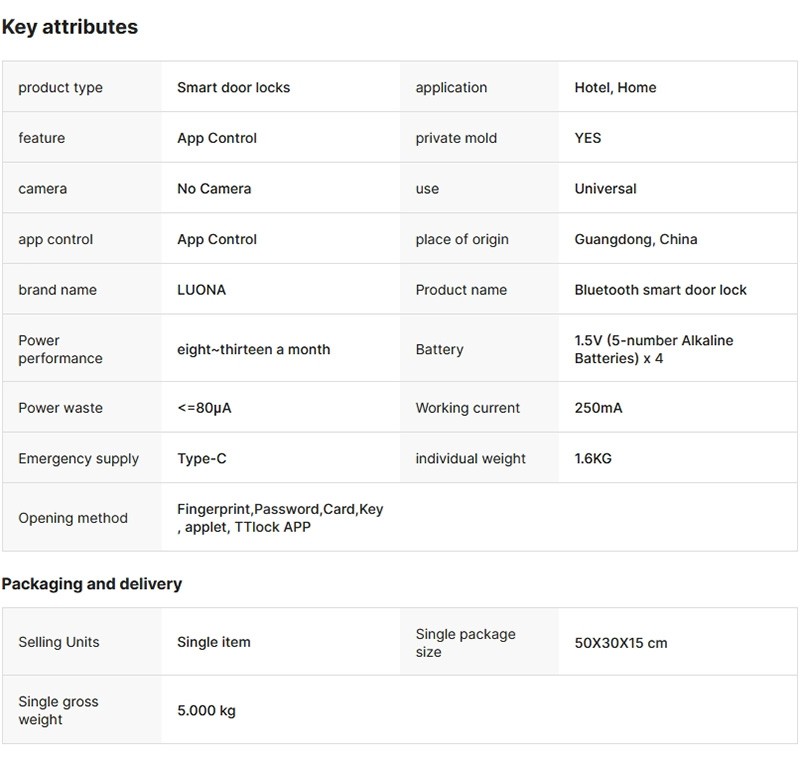This screenshot has width=800, height=758.
Task: Select the 'YES' private mold value
Action: [588, 138]
